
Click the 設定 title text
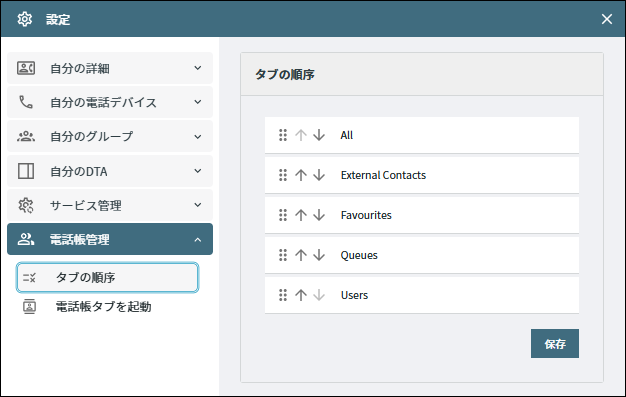[x=58, y=19]
